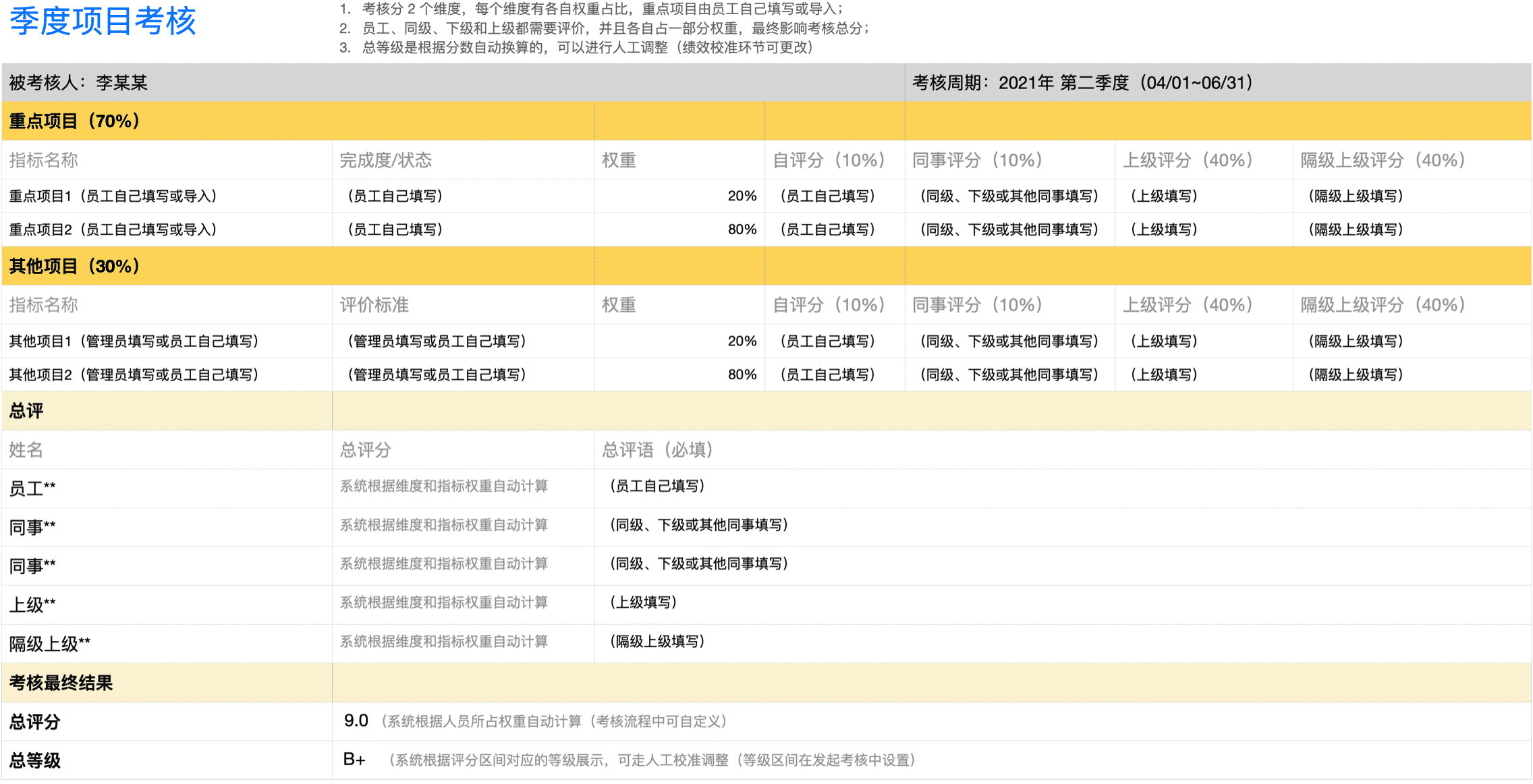1533x784 pixels.
Task: Select the 20% weight cell in 其他项目1 row
Action: pos(679,341)
